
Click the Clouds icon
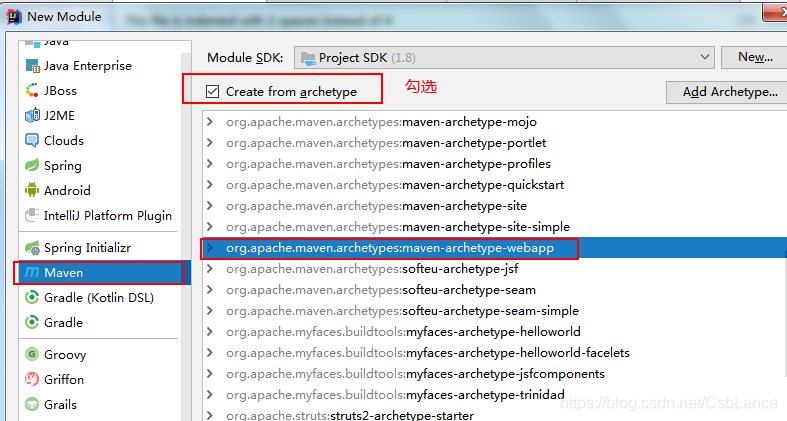[x=32, y=141]
